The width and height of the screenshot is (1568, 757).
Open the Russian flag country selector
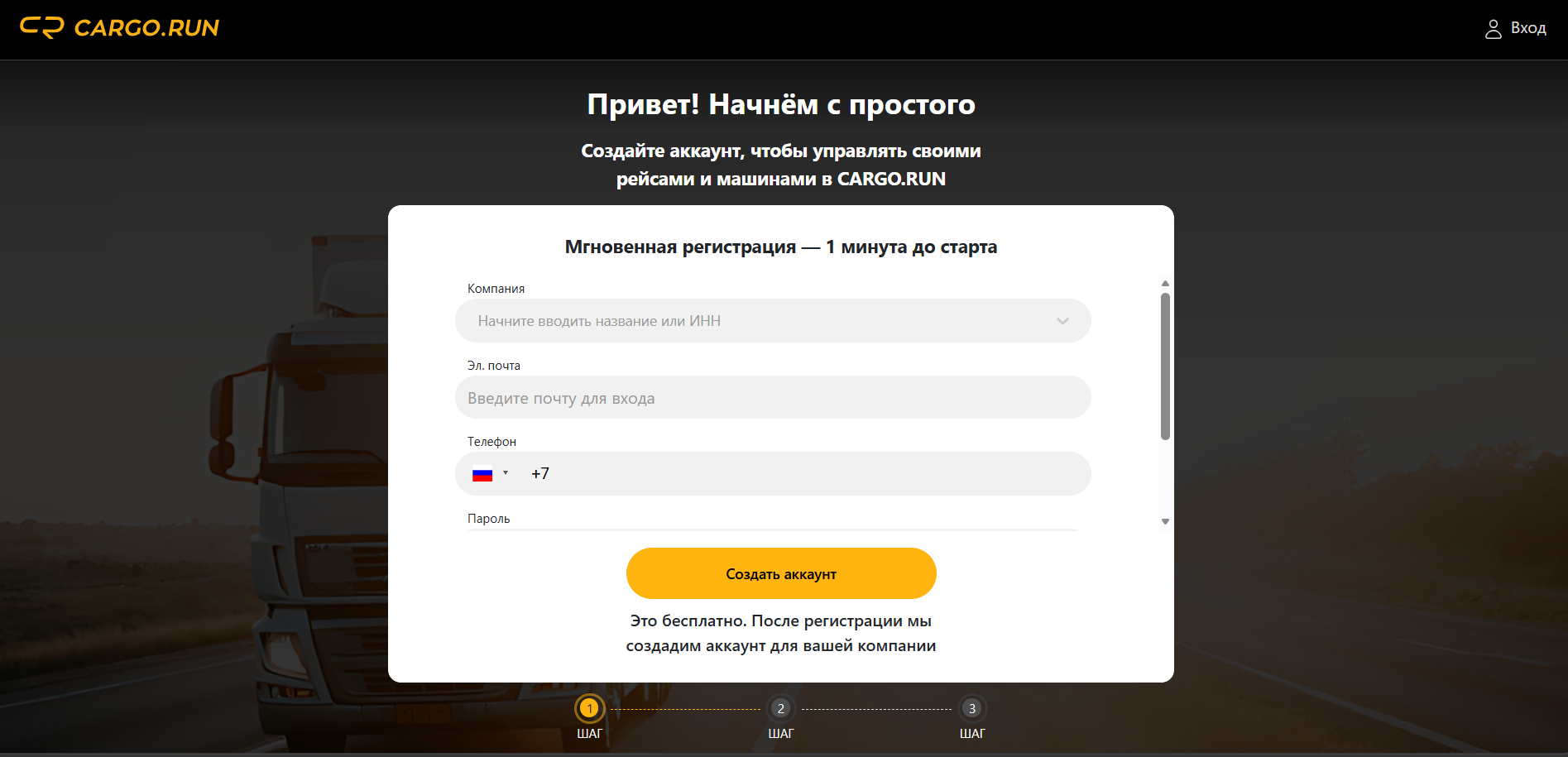coord(490,474)
